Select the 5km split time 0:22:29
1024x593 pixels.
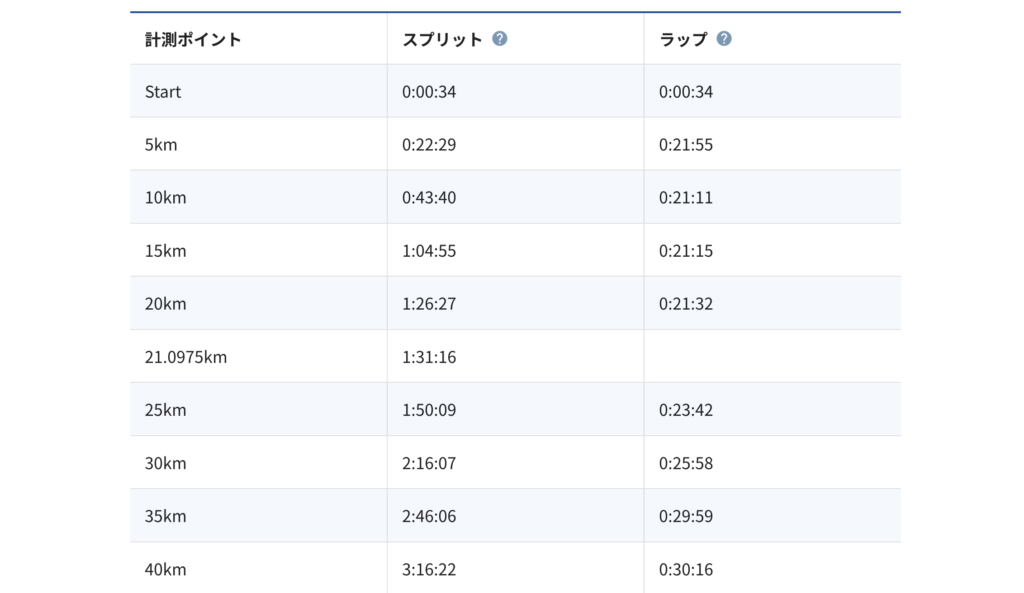point(429,145)
